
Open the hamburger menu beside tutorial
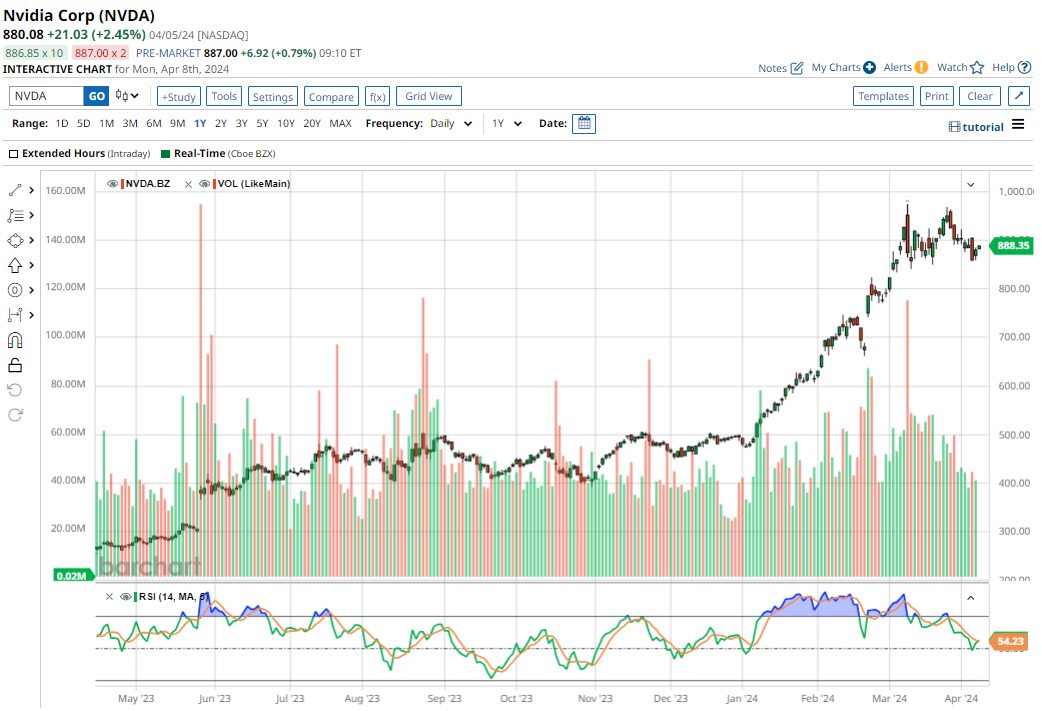(1018, 125)
